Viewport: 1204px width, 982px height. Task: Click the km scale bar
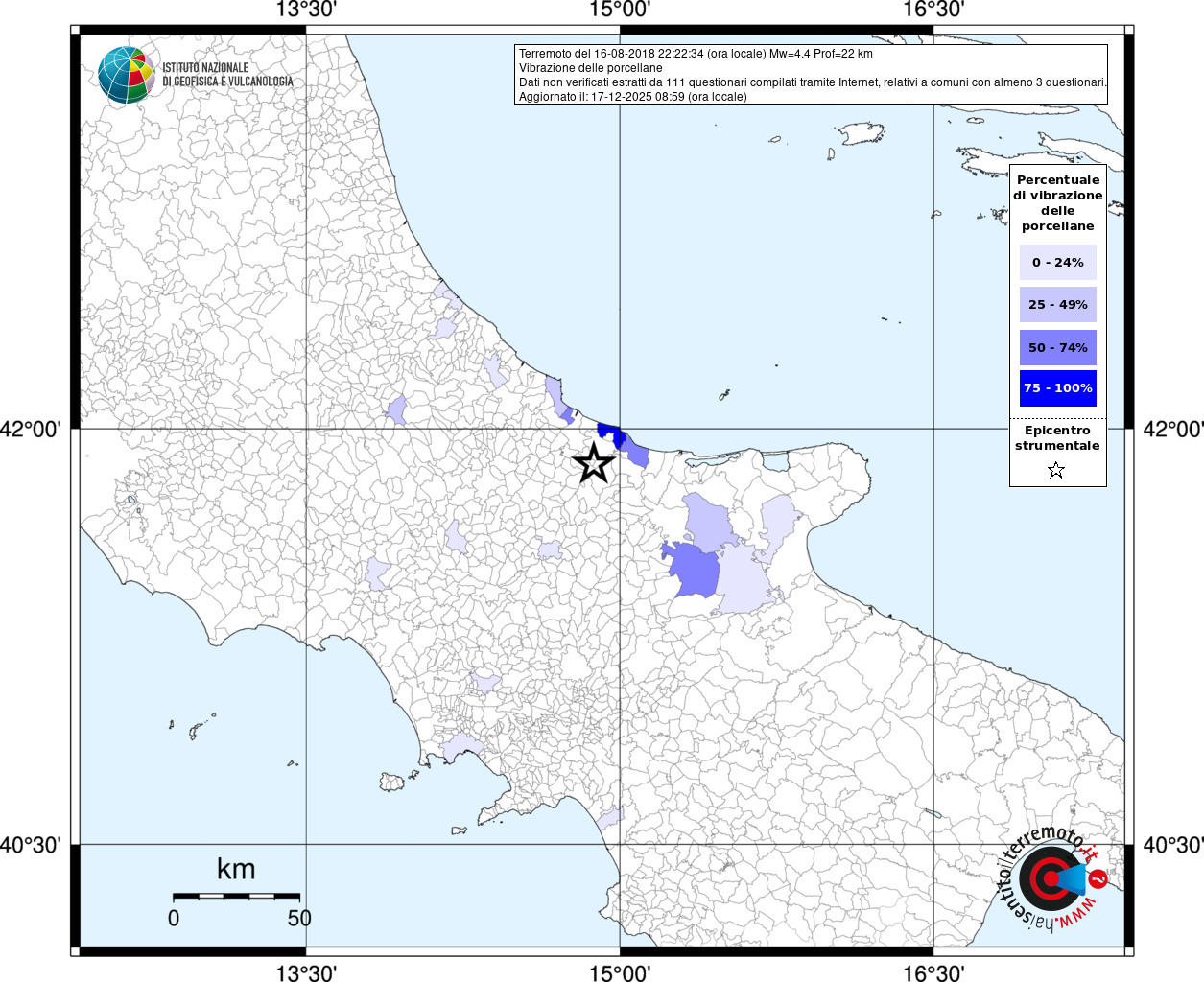coord(236,896)
